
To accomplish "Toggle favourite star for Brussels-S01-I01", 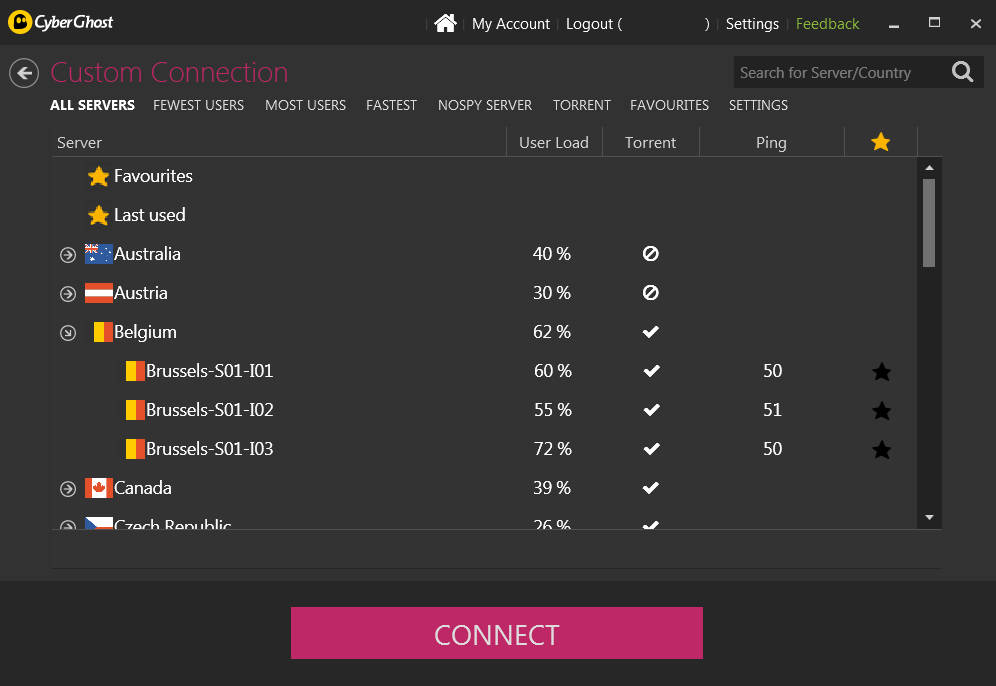I will pos(881,372).
